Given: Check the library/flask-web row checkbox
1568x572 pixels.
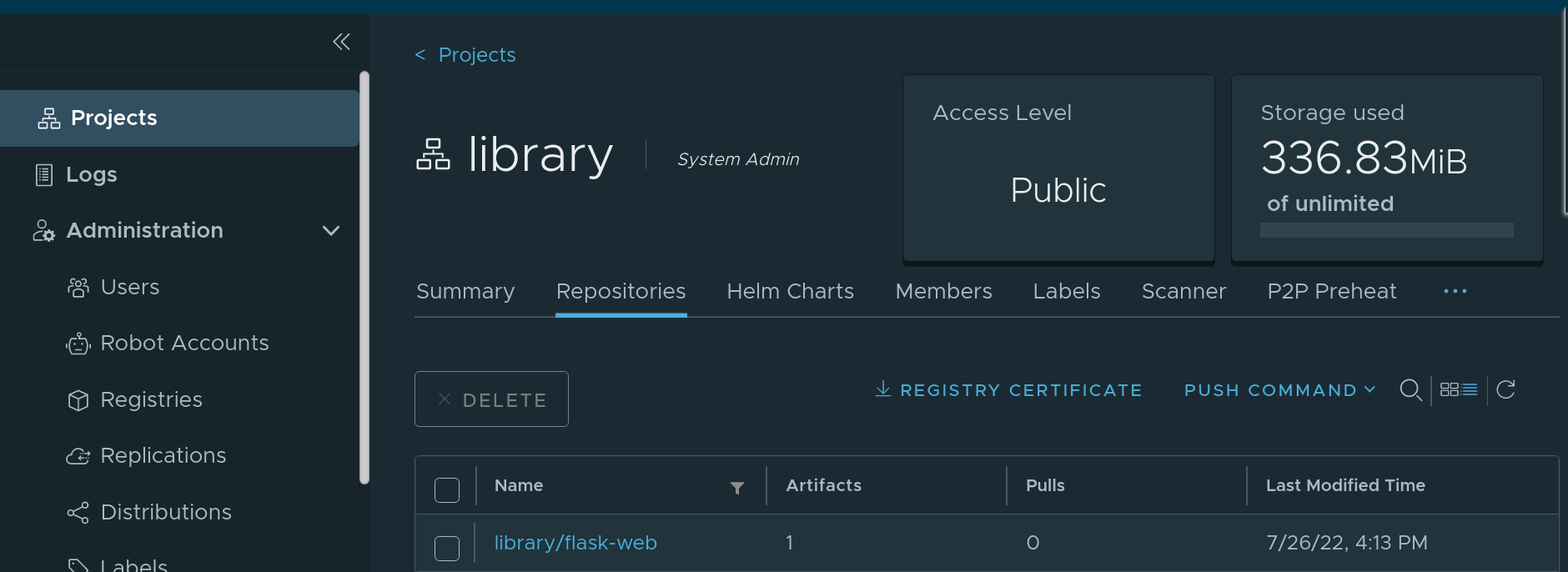Looking at the screenshot, I should click(447, 548).
